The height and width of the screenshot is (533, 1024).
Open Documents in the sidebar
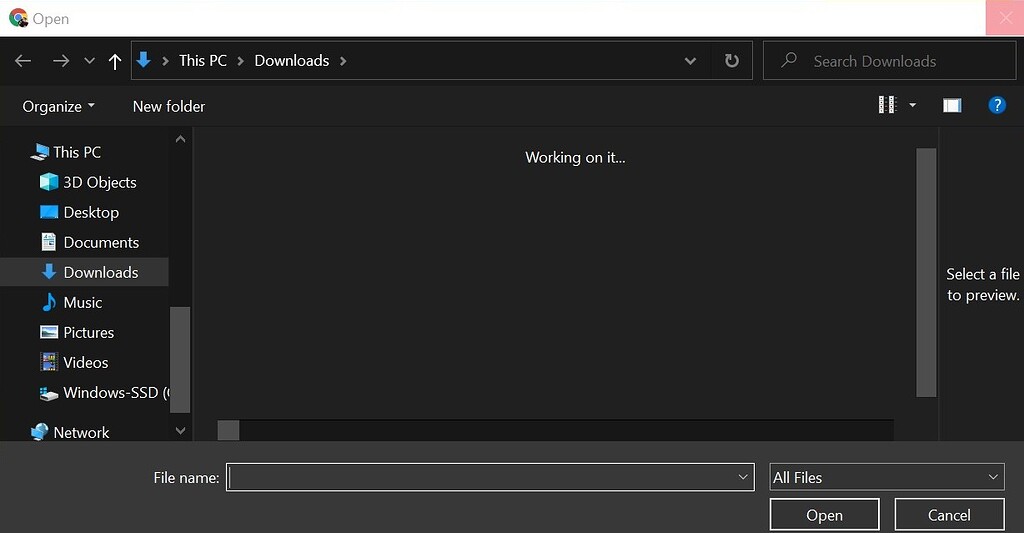point(101,242)
